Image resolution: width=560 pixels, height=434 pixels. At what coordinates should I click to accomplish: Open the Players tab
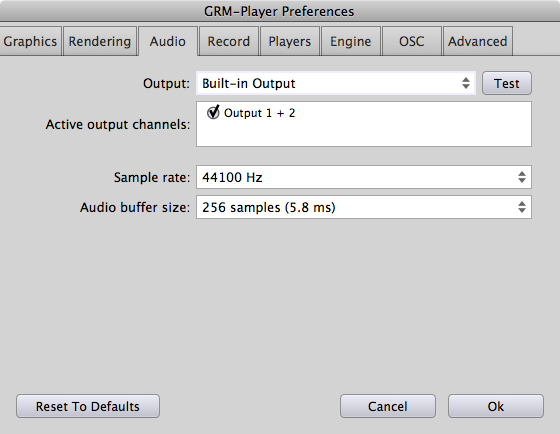290,41
